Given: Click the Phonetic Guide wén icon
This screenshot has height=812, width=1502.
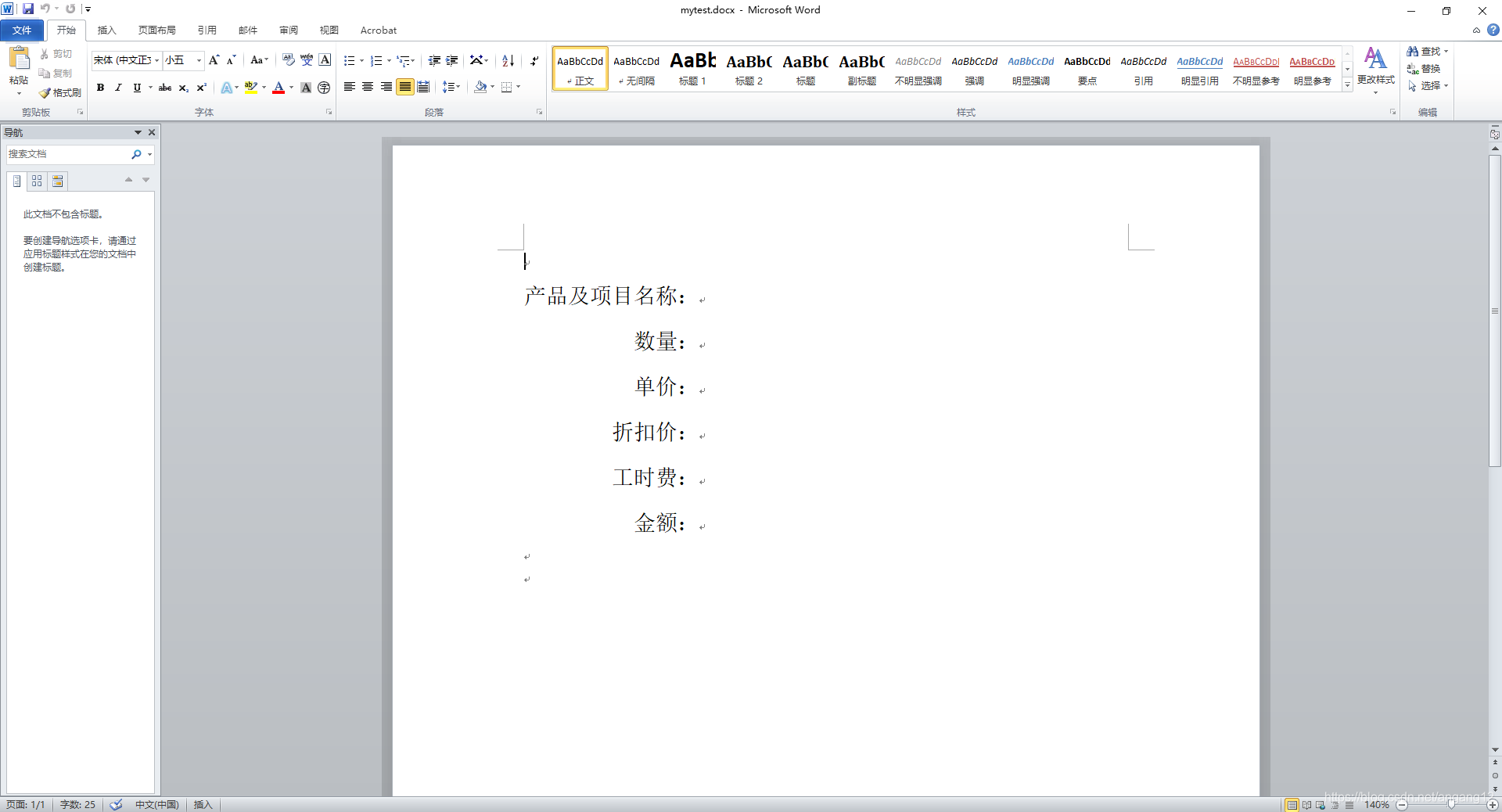Looking at the screenshot, I should click(307, 60).
